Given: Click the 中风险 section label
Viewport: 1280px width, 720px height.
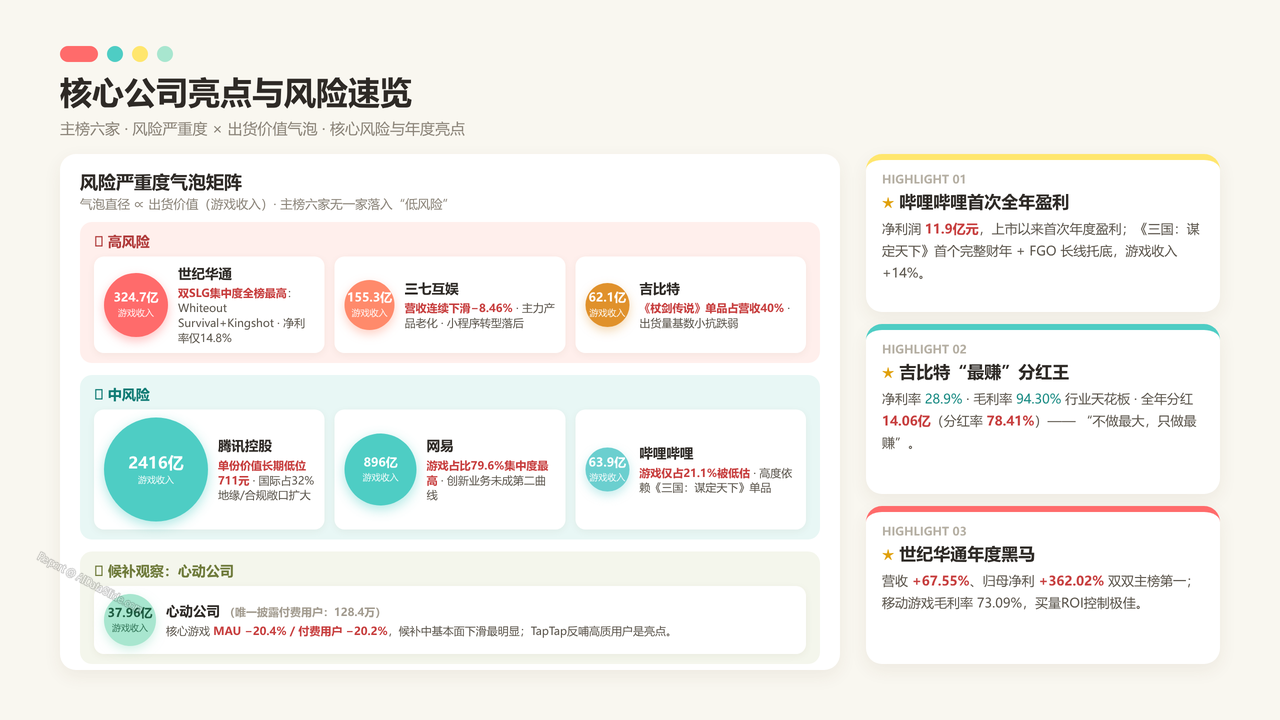Looking at the screenshot, I should coord(129,395).
